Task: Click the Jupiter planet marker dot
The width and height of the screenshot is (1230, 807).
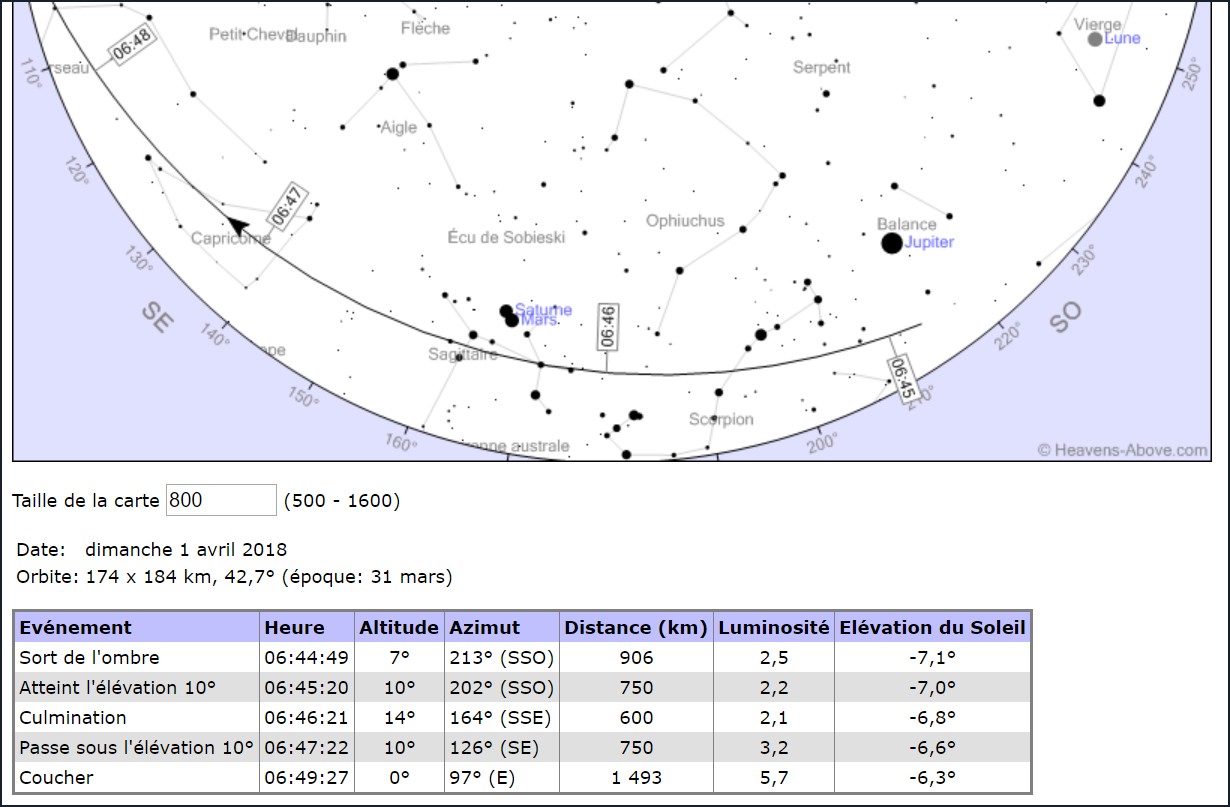Action: [891, 243]
